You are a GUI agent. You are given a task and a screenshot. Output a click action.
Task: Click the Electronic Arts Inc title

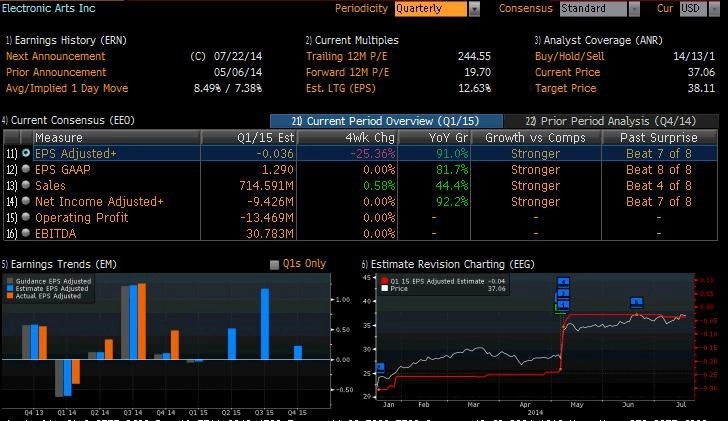click(x=48, y=8)
